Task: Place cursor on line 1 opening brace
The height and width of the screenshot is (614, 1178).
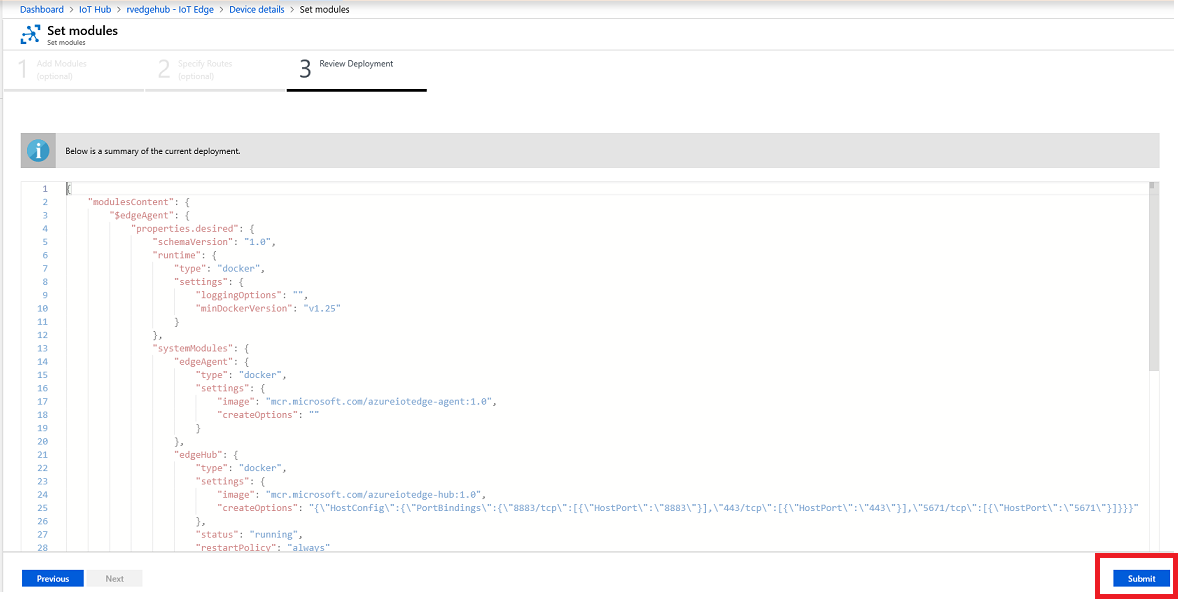Action: click(x=68, y=189)
